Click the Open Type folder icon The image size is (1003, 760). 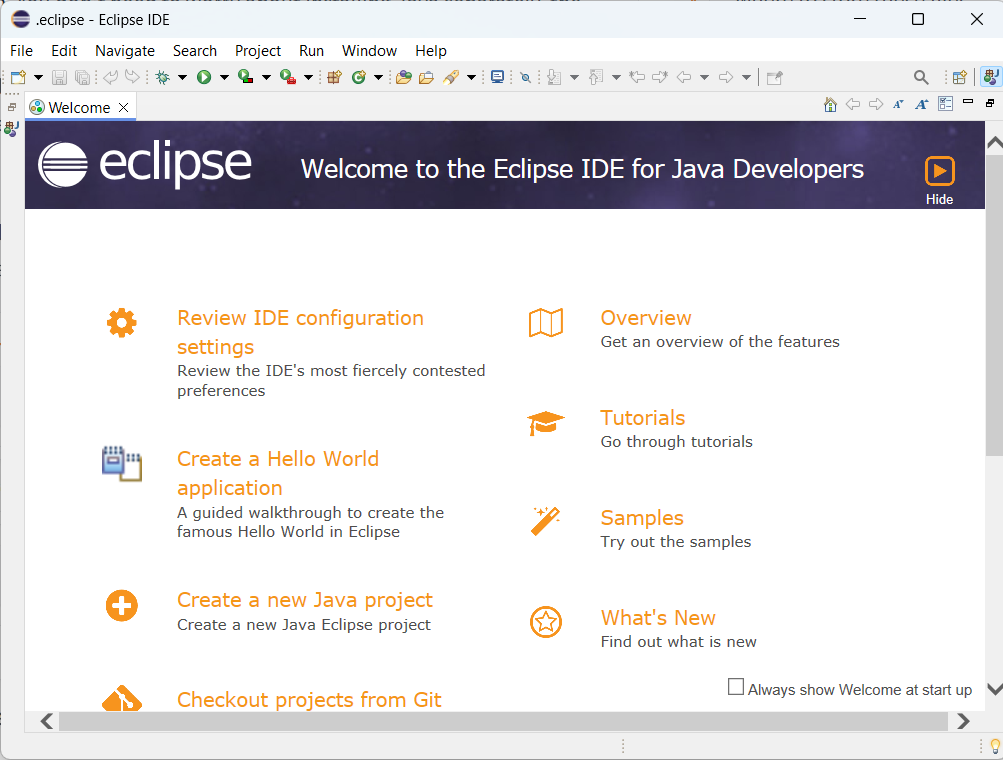[404, 77]
